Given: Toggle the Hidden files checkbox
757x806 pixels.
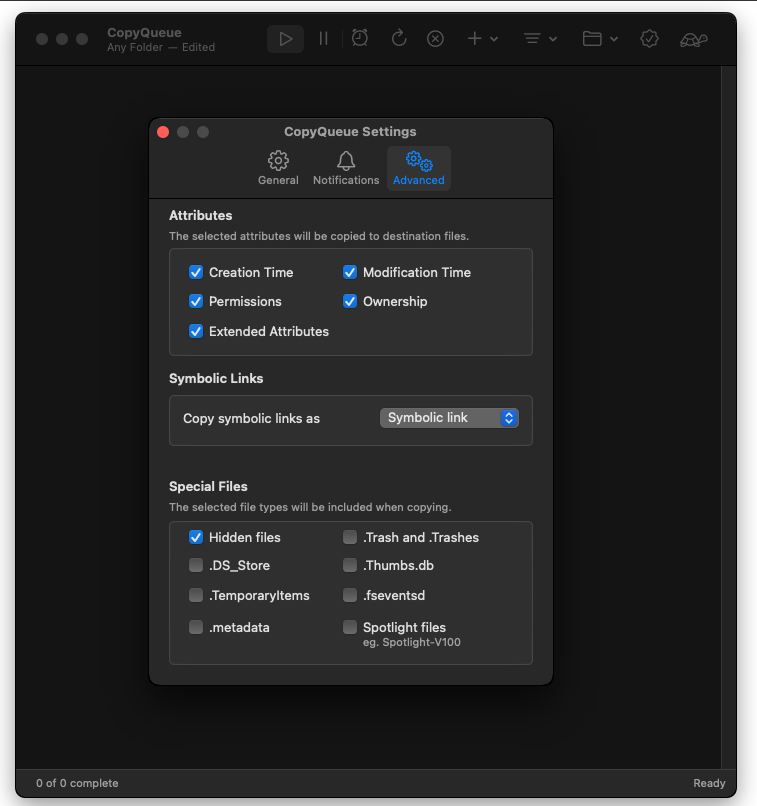Looking at the screenshot, I should click(196, 537).
